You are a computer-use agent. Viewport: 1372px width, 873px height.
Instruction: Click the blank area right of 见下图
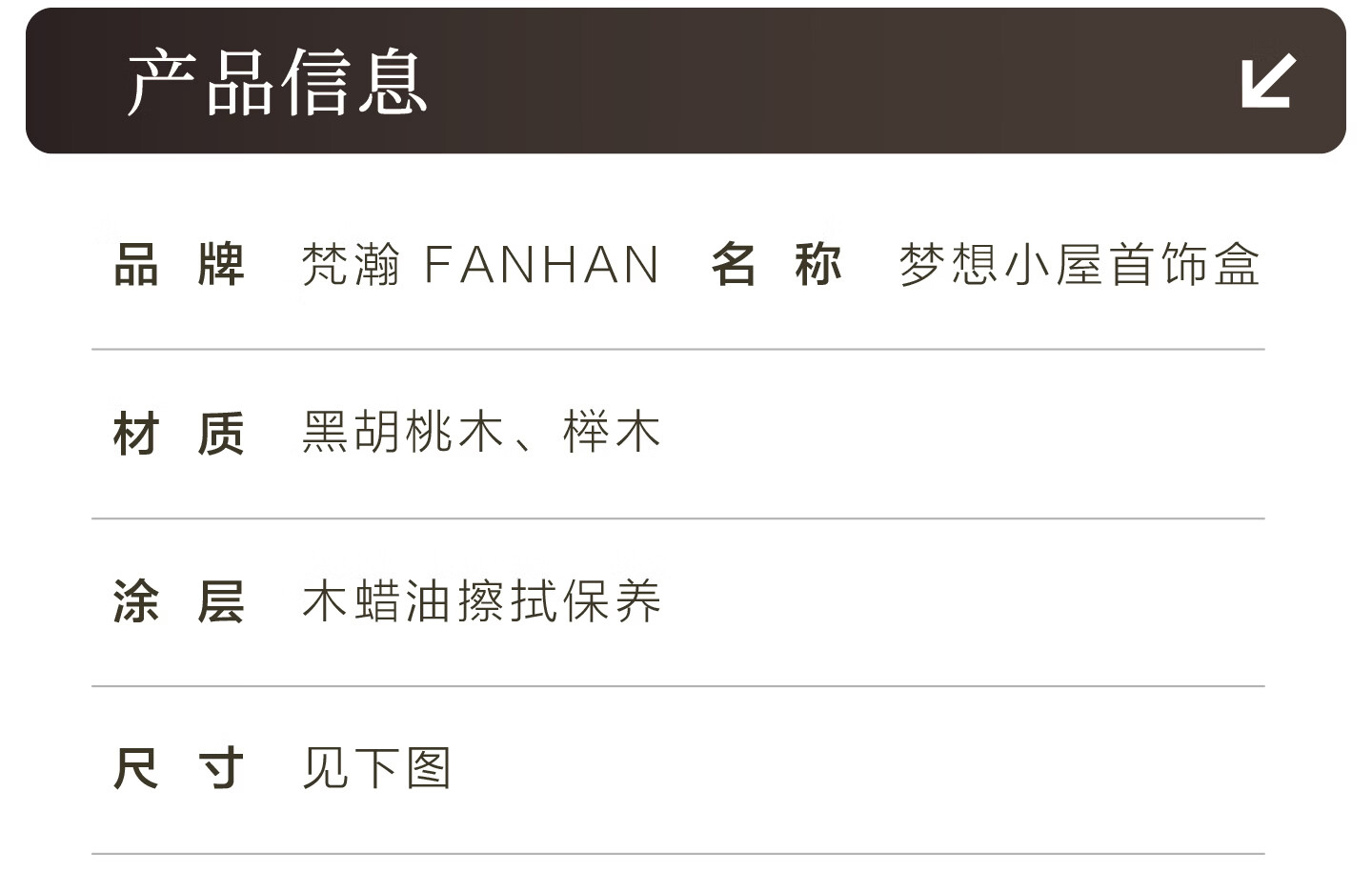[857, 768]
